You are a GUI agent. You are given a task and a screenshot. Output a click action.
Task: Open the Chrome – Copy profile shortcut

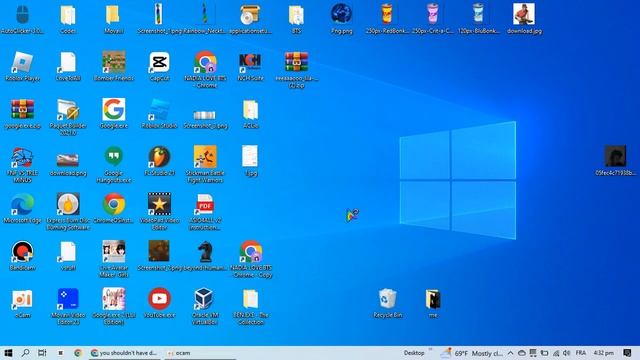[x=250, y=259]
